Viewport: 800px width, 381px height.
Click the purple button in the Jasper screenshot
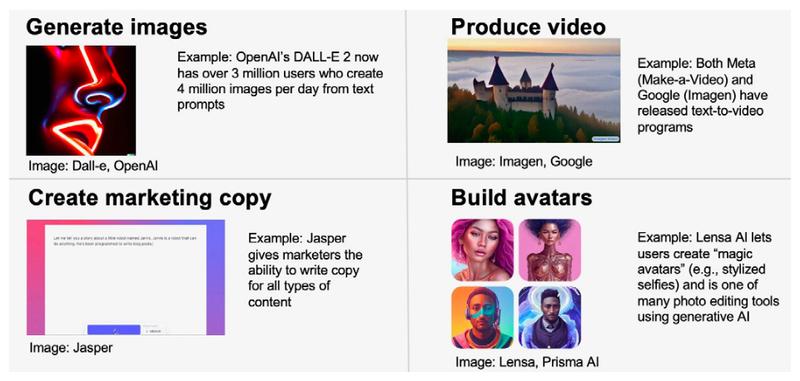[x=114, y=330]
